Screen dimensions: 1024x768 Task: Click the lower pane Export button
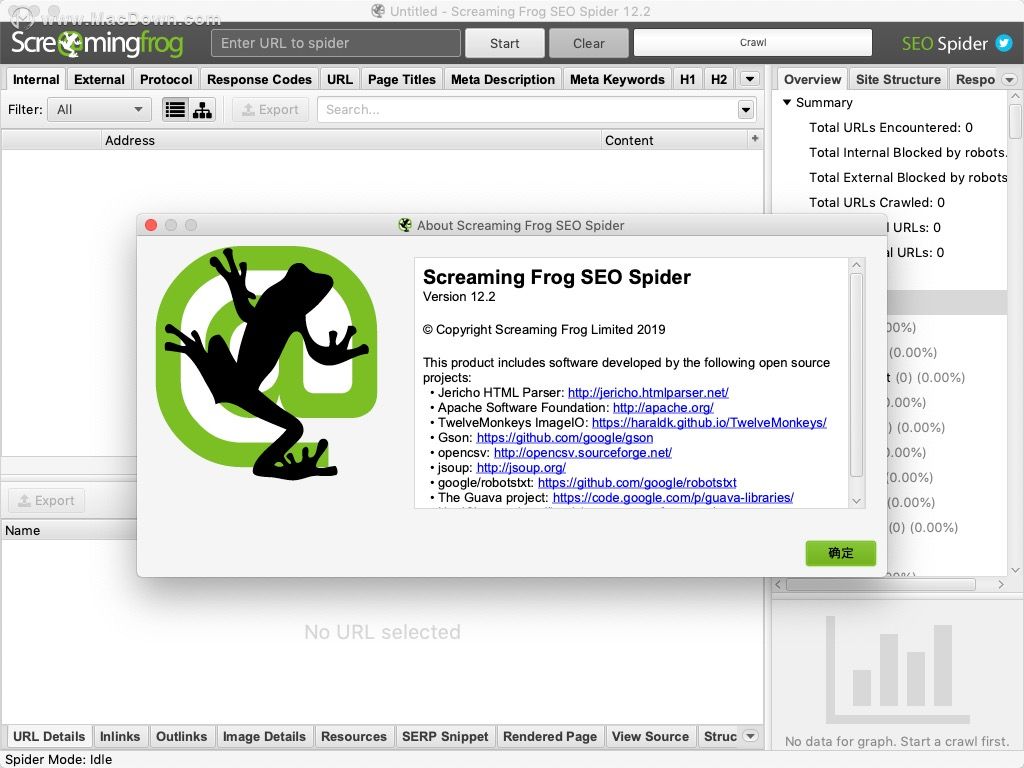point(46,500)
